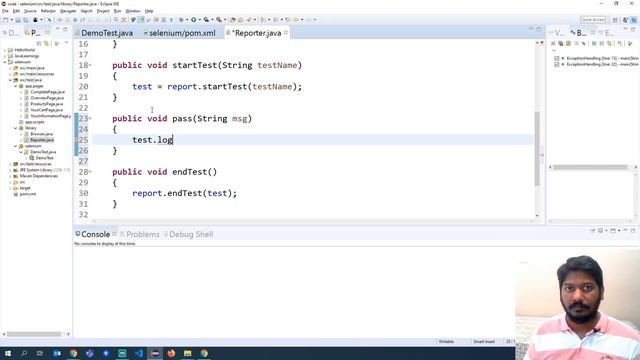Click the Windows Start button
This screenshot has height=360, width=640.
pos(8,353)
